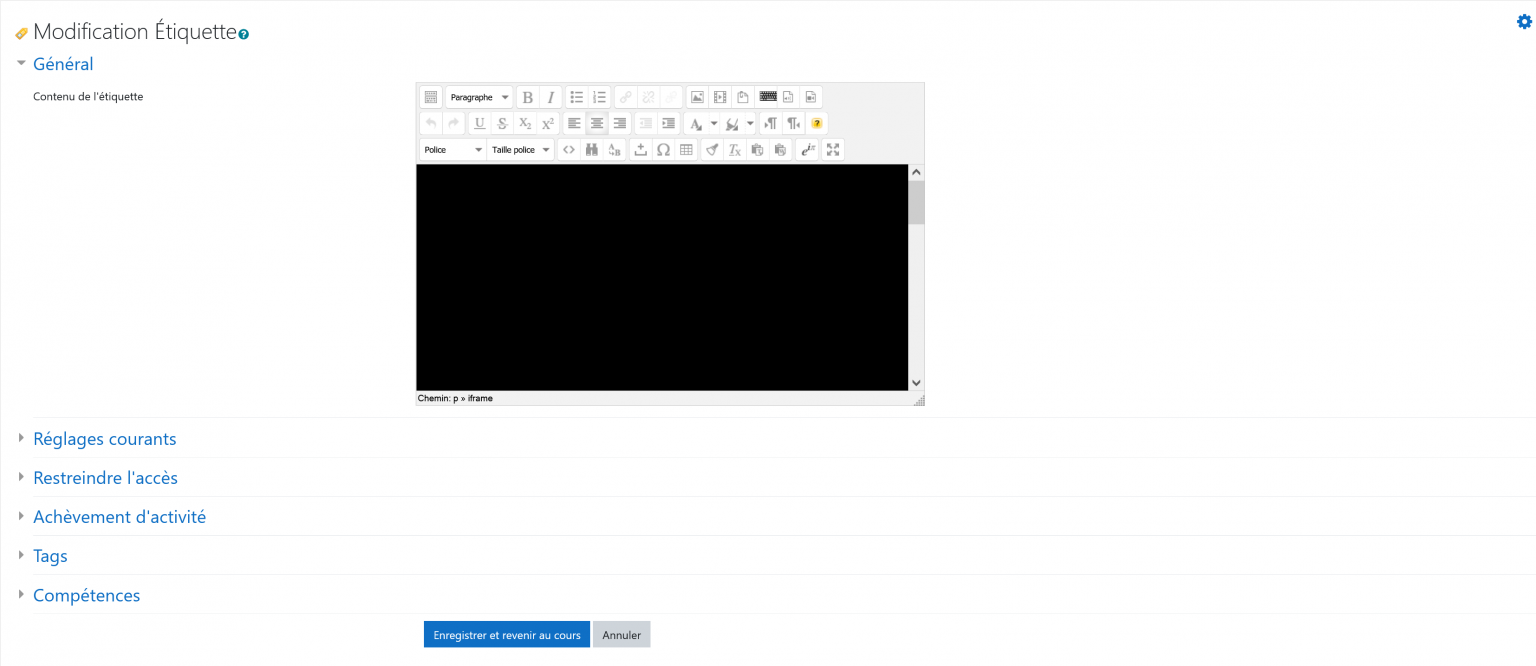Open the manage embedded files icon
This screenshot has height=666, width=1536.
(x=743, y=97)
